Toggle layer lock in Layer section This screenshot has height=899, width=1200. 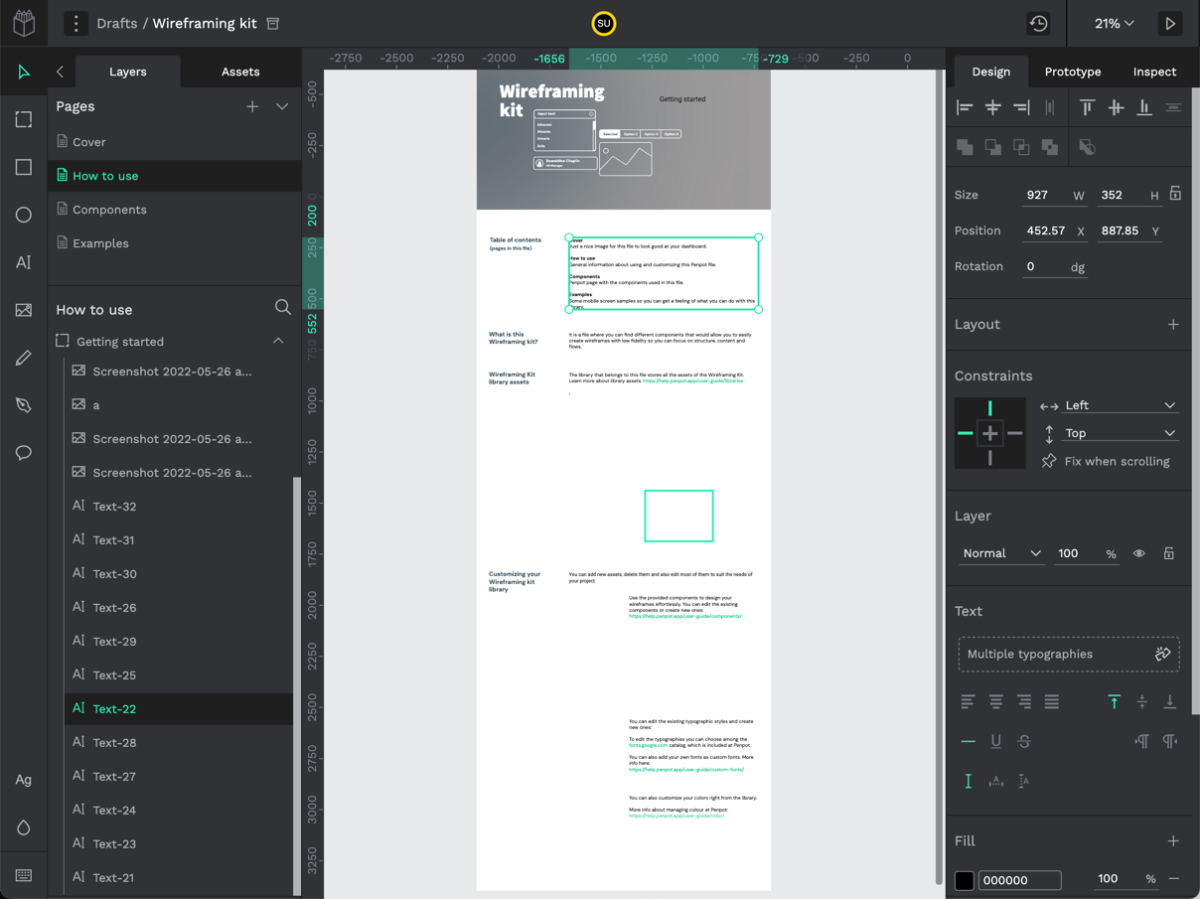[1168, 553]
